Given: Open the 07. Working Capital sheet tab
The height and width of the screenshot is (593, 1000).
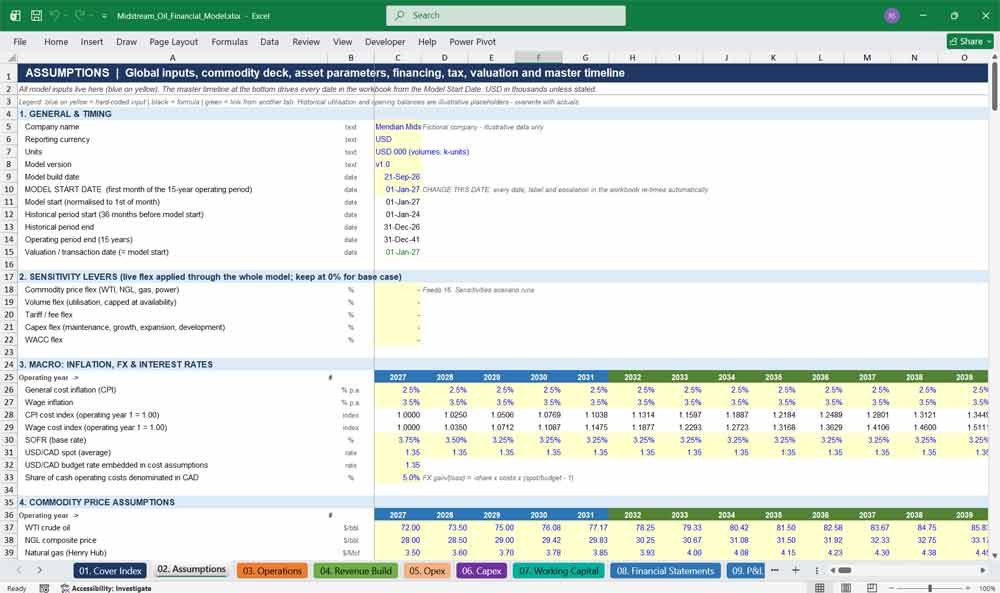Looking at the screenshot, I should pos(559,571).
